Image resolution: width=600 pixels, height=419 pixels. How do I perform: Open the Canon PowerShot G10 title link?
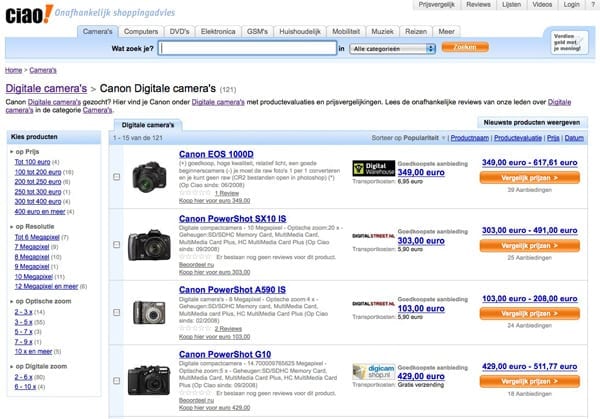(225, 354)
